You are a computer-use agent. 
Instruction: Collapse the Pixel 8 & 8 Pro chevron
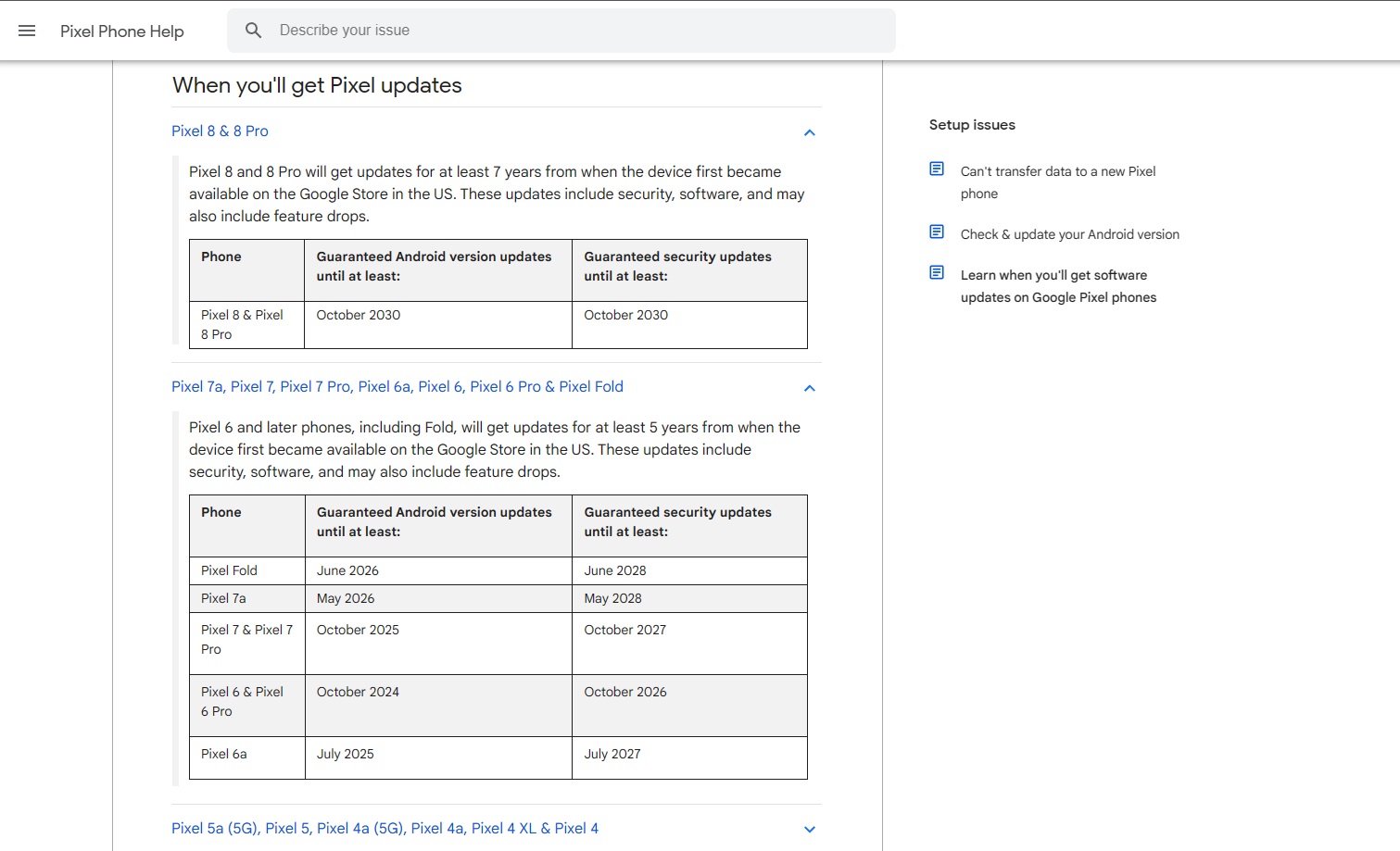[x=809, y=133]
